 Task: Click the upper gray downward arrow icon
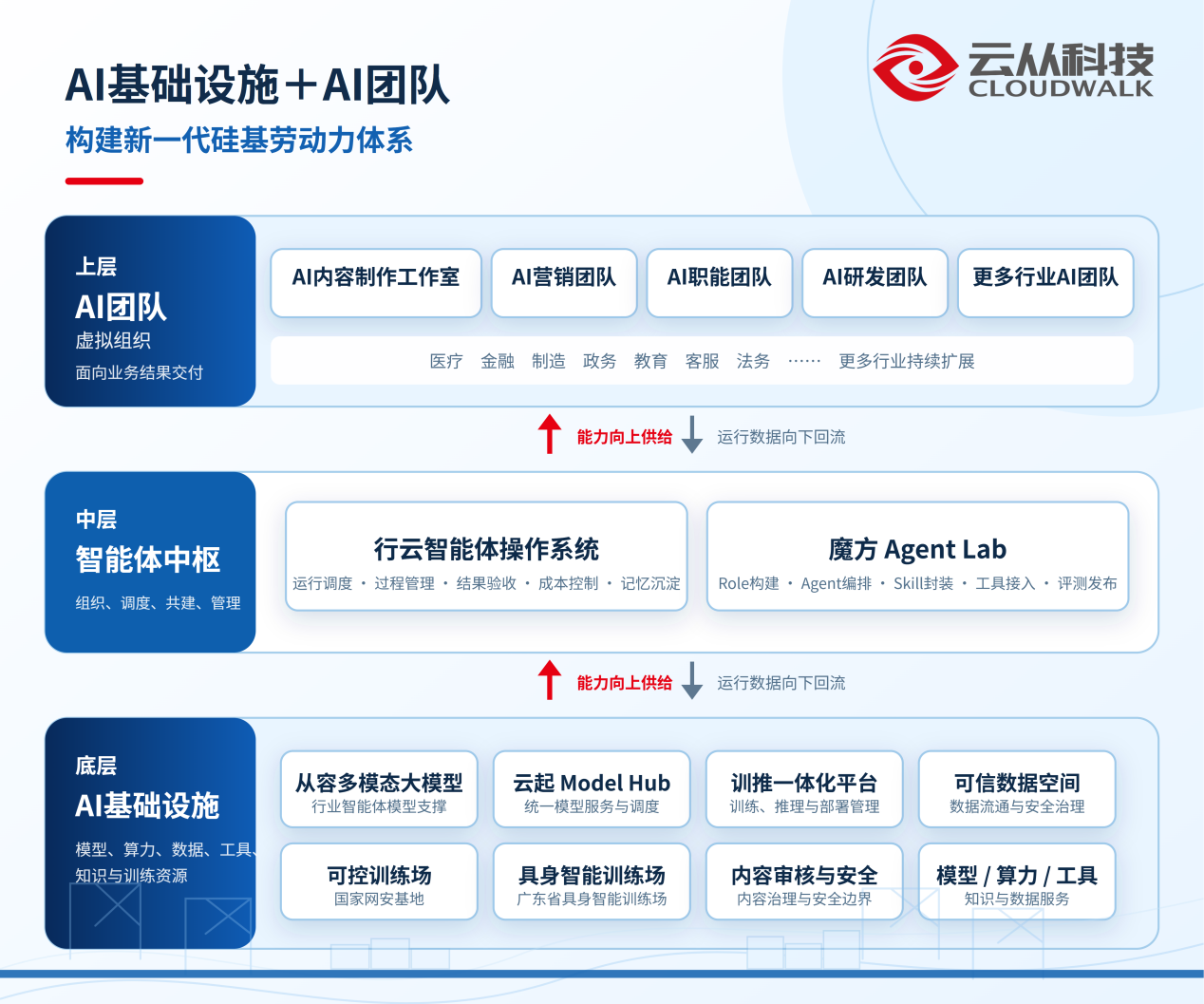pyautogui.click(x=693, y=434)
